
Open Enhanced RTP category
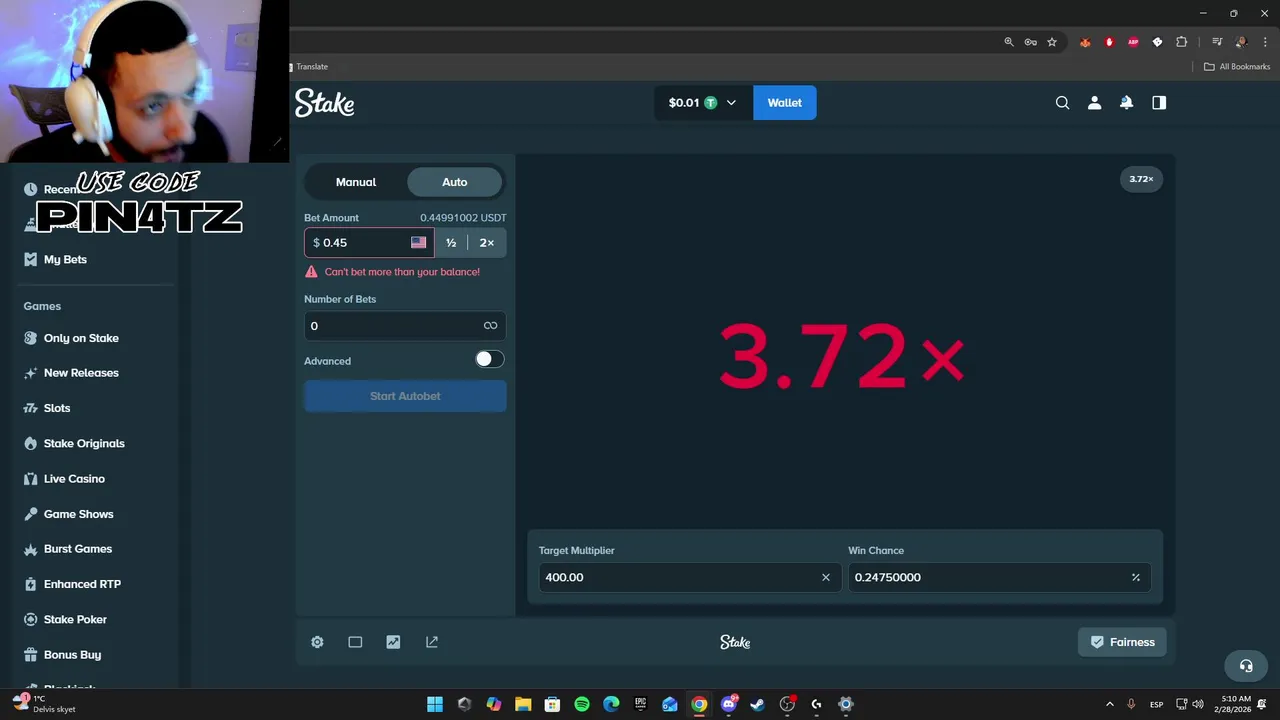click(82, 584)
